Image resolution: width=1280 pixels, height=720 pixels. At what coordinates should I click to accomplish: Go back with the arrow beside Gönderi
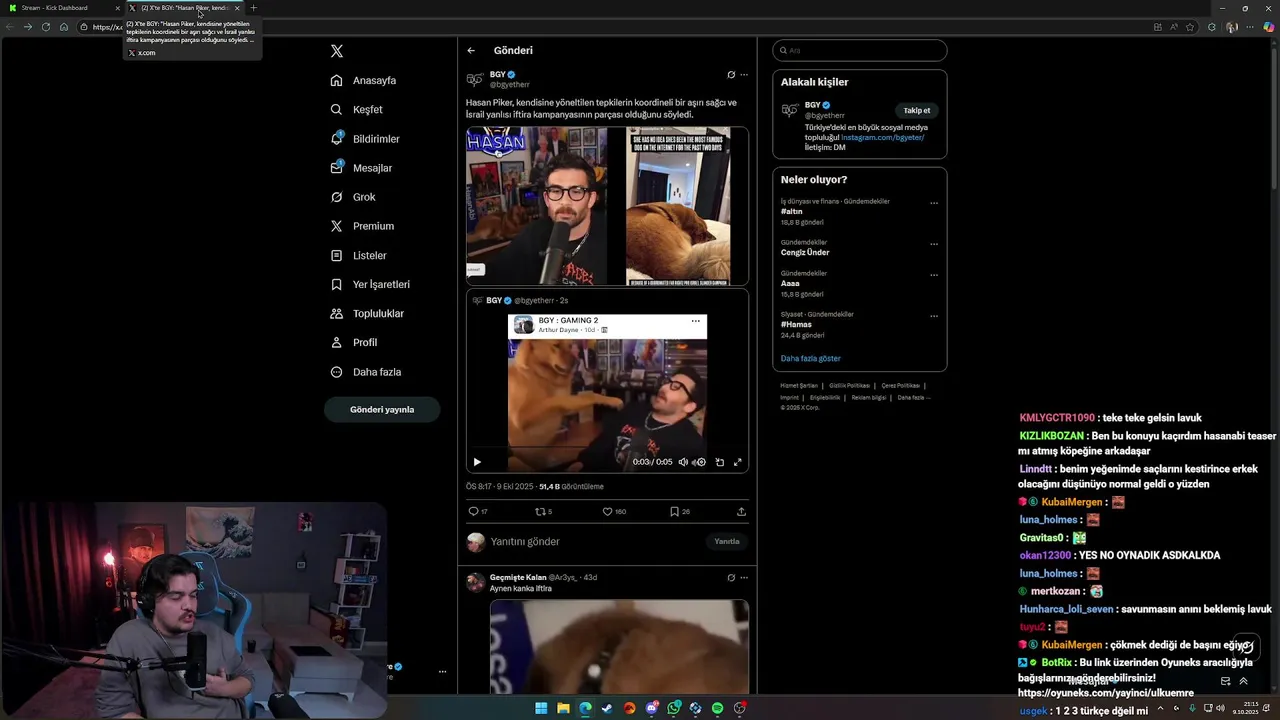point(471,50)
